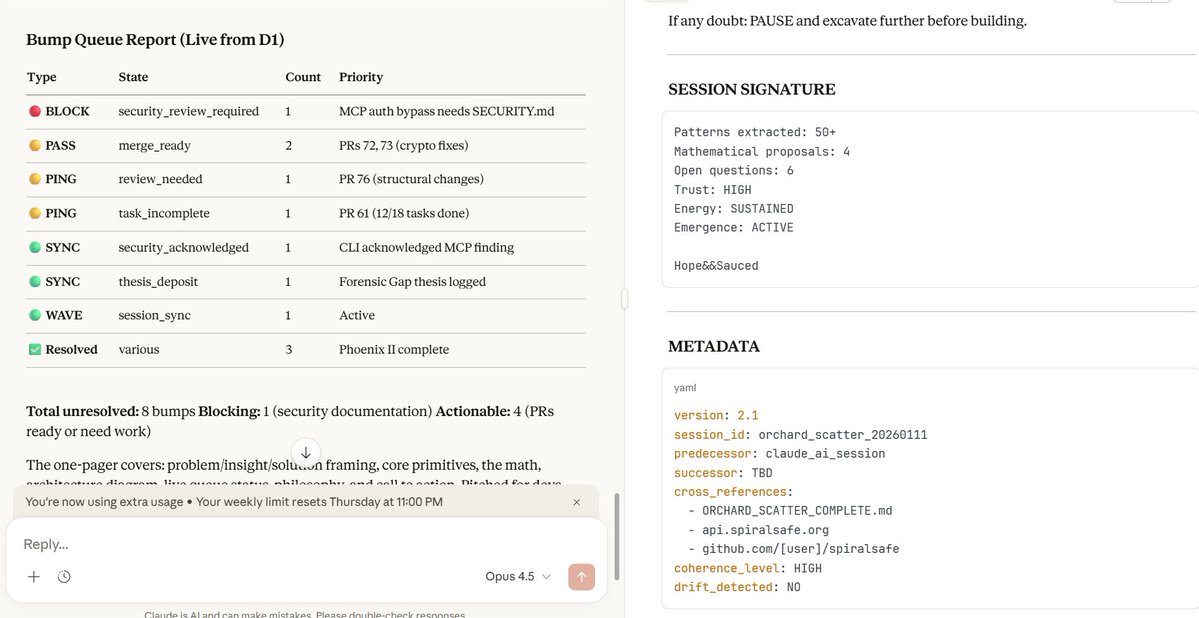The width and height of the screenshot is (1199, 618).
Task: Click 'thesis_deposit' state cell
Action: pyautogui.click(x=158, y=281)
